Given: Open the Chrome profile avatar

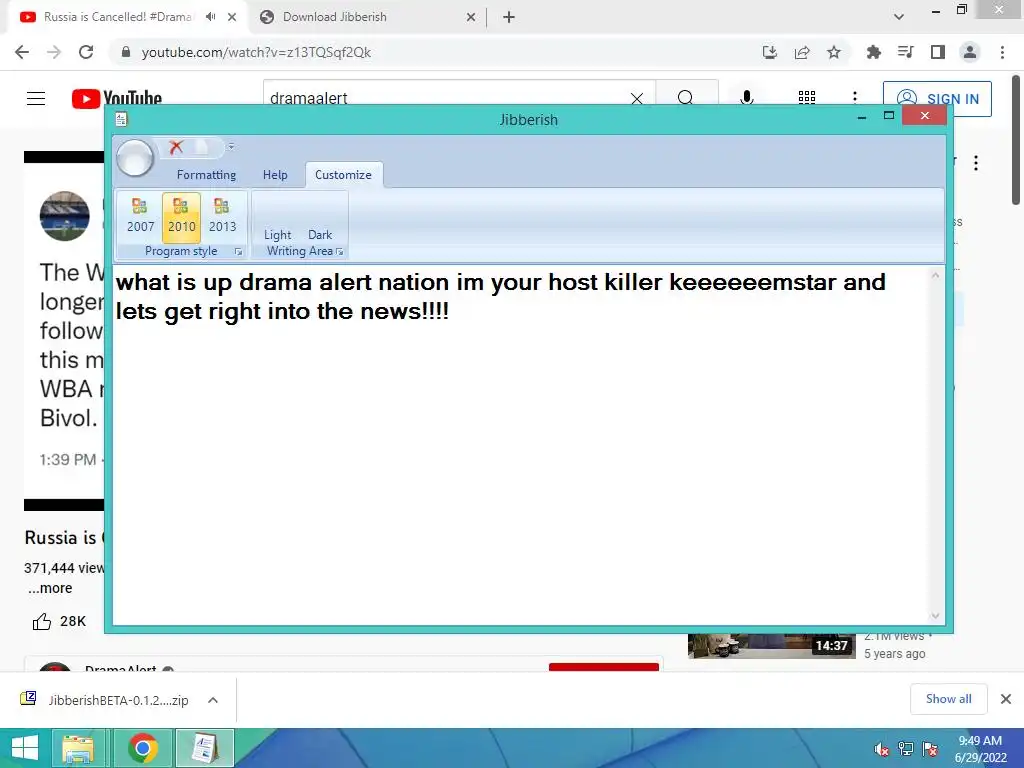Looking at the screenshot, I should pos(970,52).
